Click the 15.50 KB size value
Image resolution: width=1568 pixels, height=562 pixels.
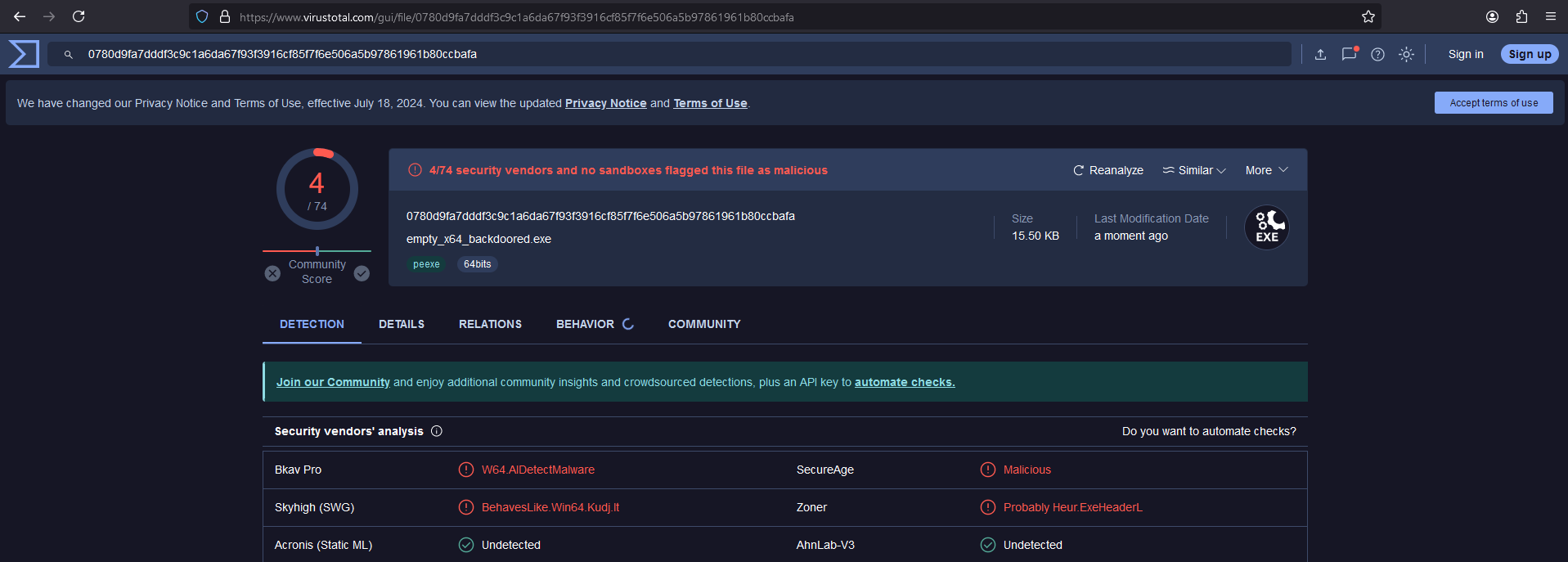(1036, 236)
